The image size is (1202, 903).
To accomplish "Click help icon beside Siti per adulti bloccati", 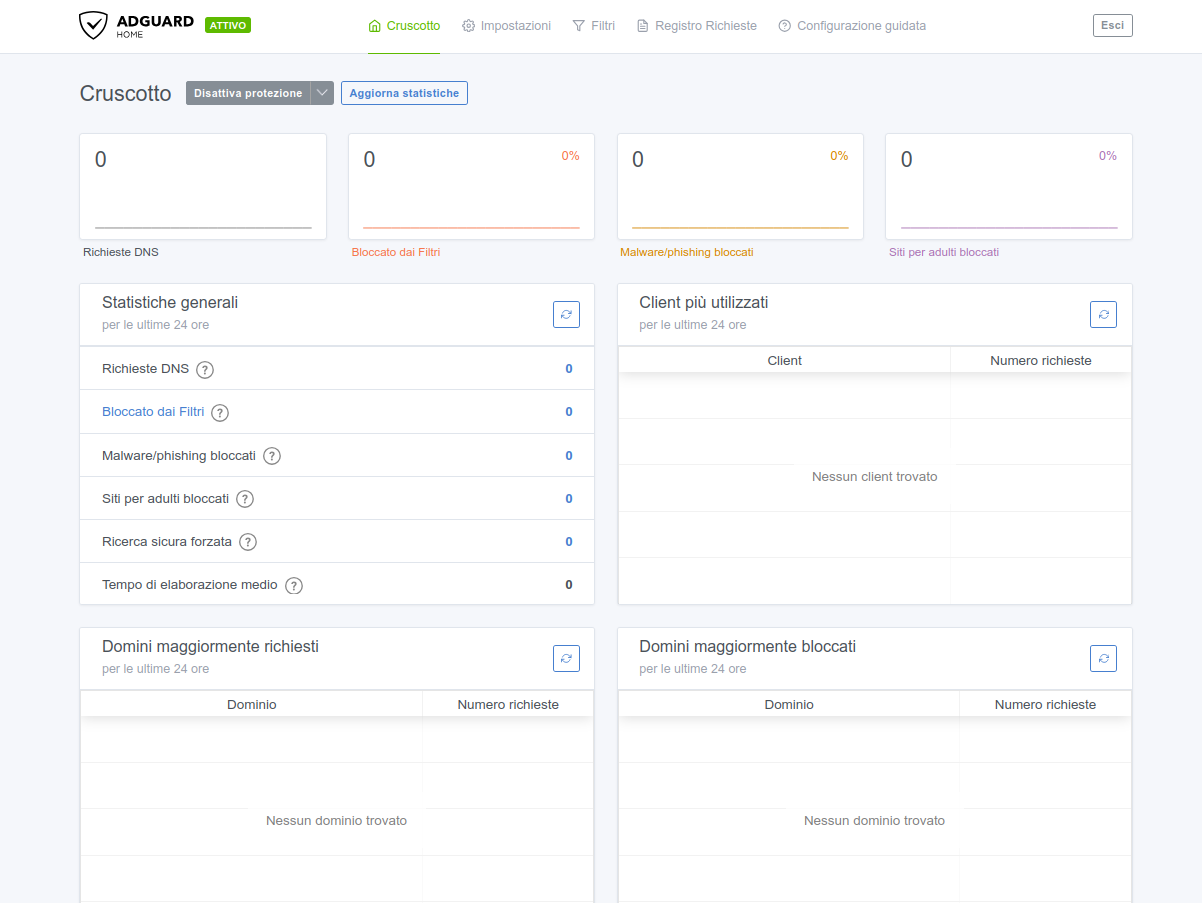I will coord(245,499).
